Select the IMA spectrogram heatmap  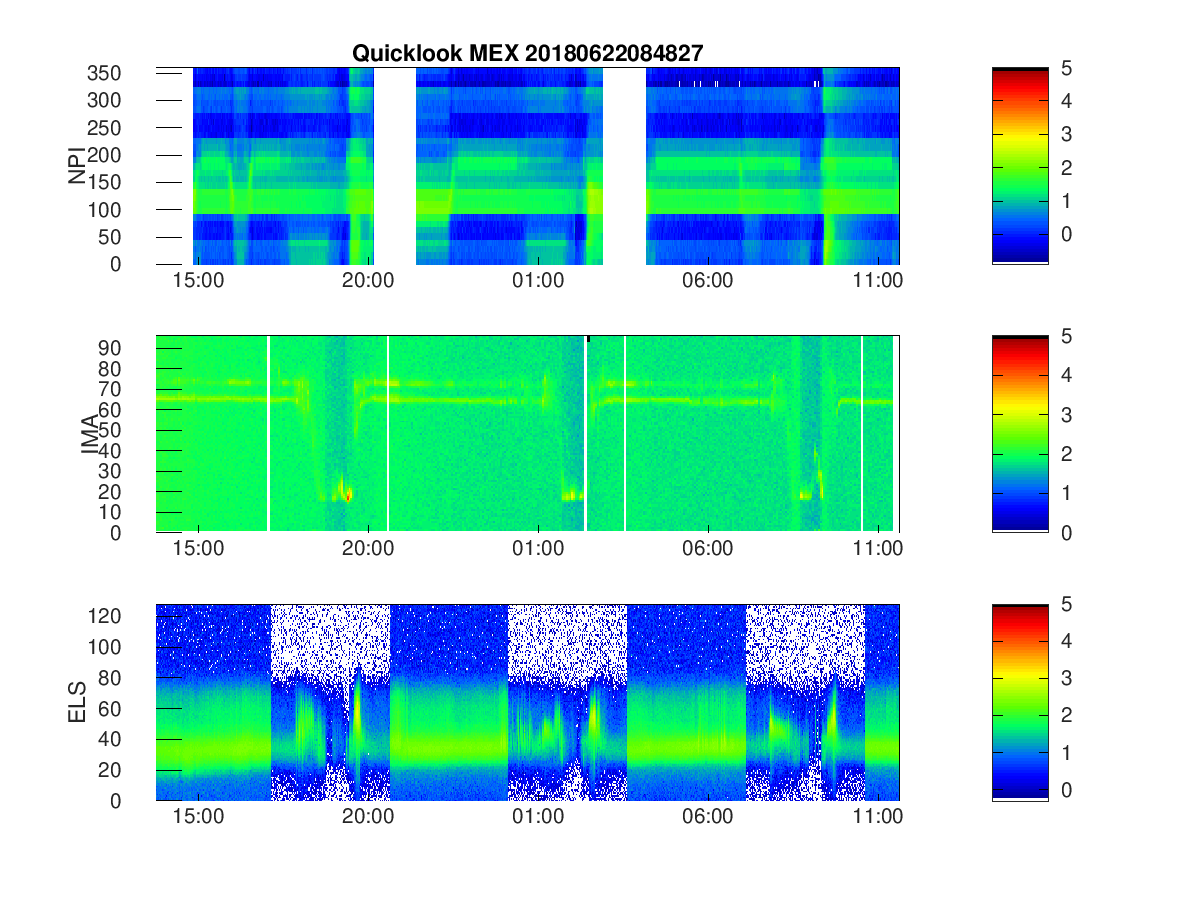[x=528, y=434]
